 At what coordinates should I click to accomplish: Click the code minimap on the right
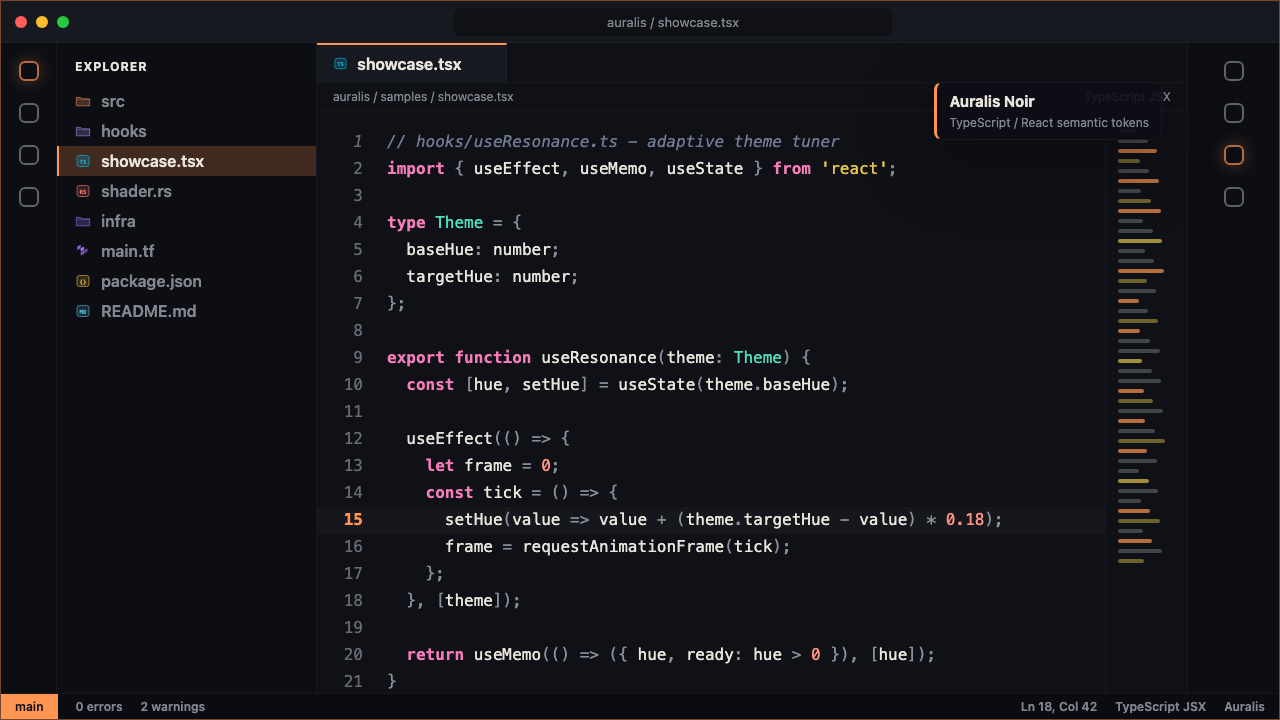1141,350
